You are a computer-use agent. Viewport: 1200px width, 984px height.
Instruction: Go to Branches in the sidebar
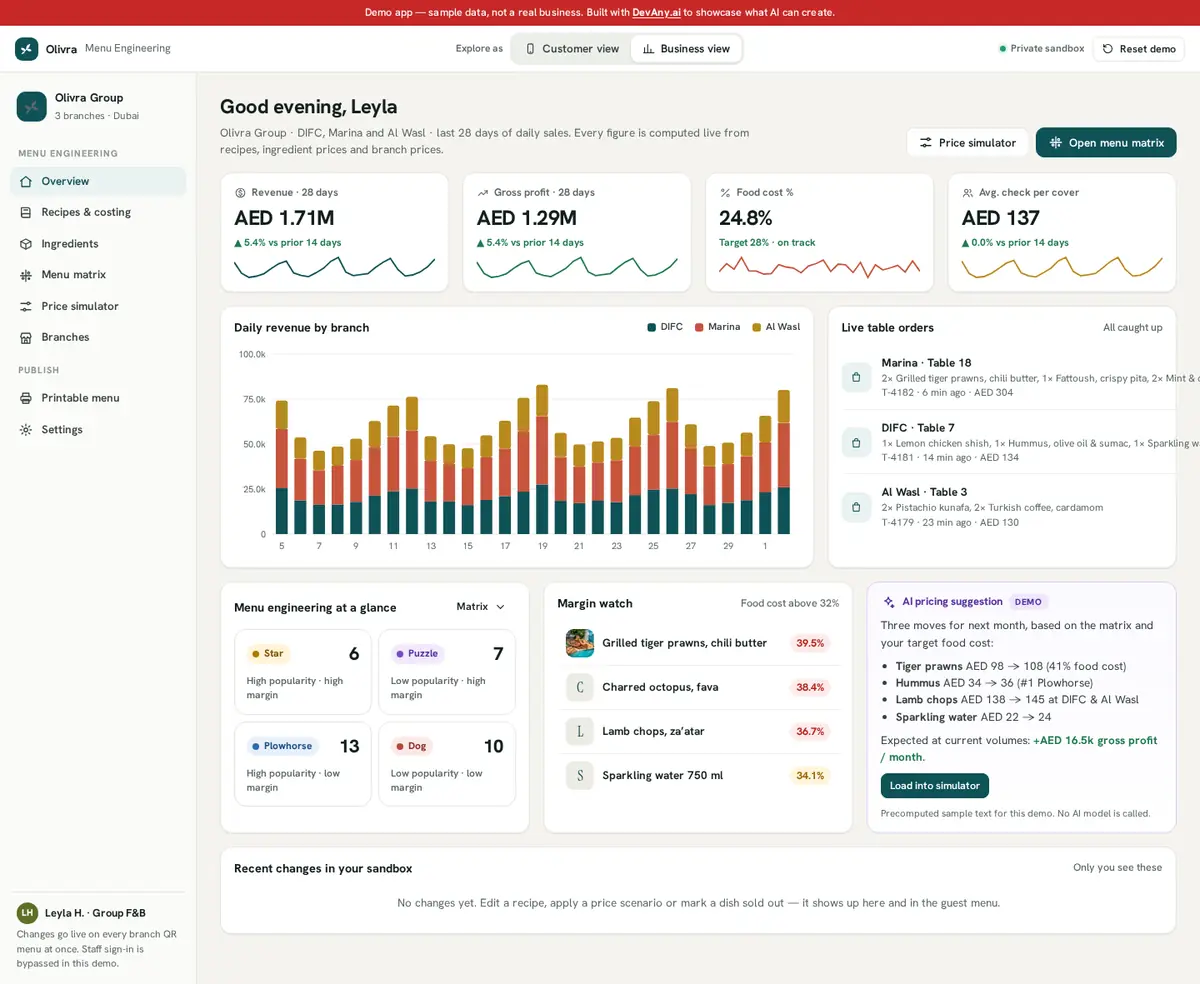pos(98,337)
